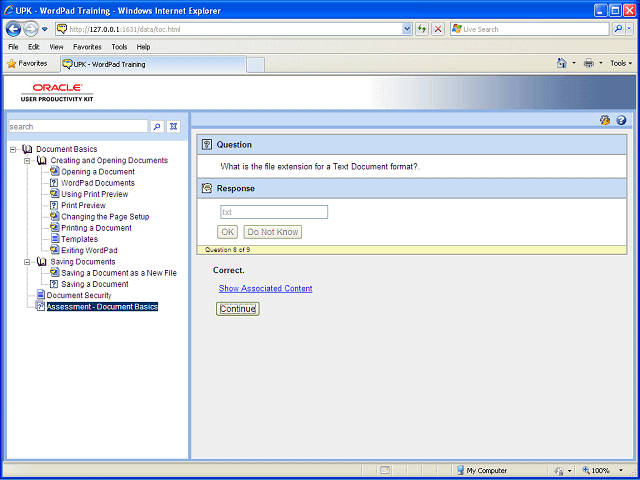Image resolution: width=640 pixels, height=480 pixels.
Task: Open the Show Associated Content link
Action: pyautogui.click(x=266, y=289)
